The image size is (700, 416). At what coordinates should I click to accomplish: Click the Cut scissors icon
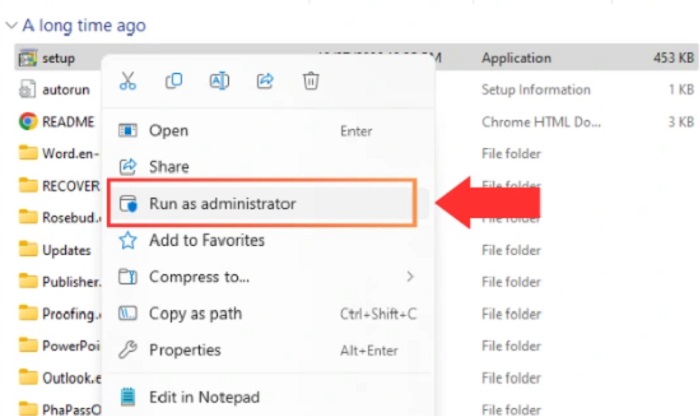pos(127,81)
